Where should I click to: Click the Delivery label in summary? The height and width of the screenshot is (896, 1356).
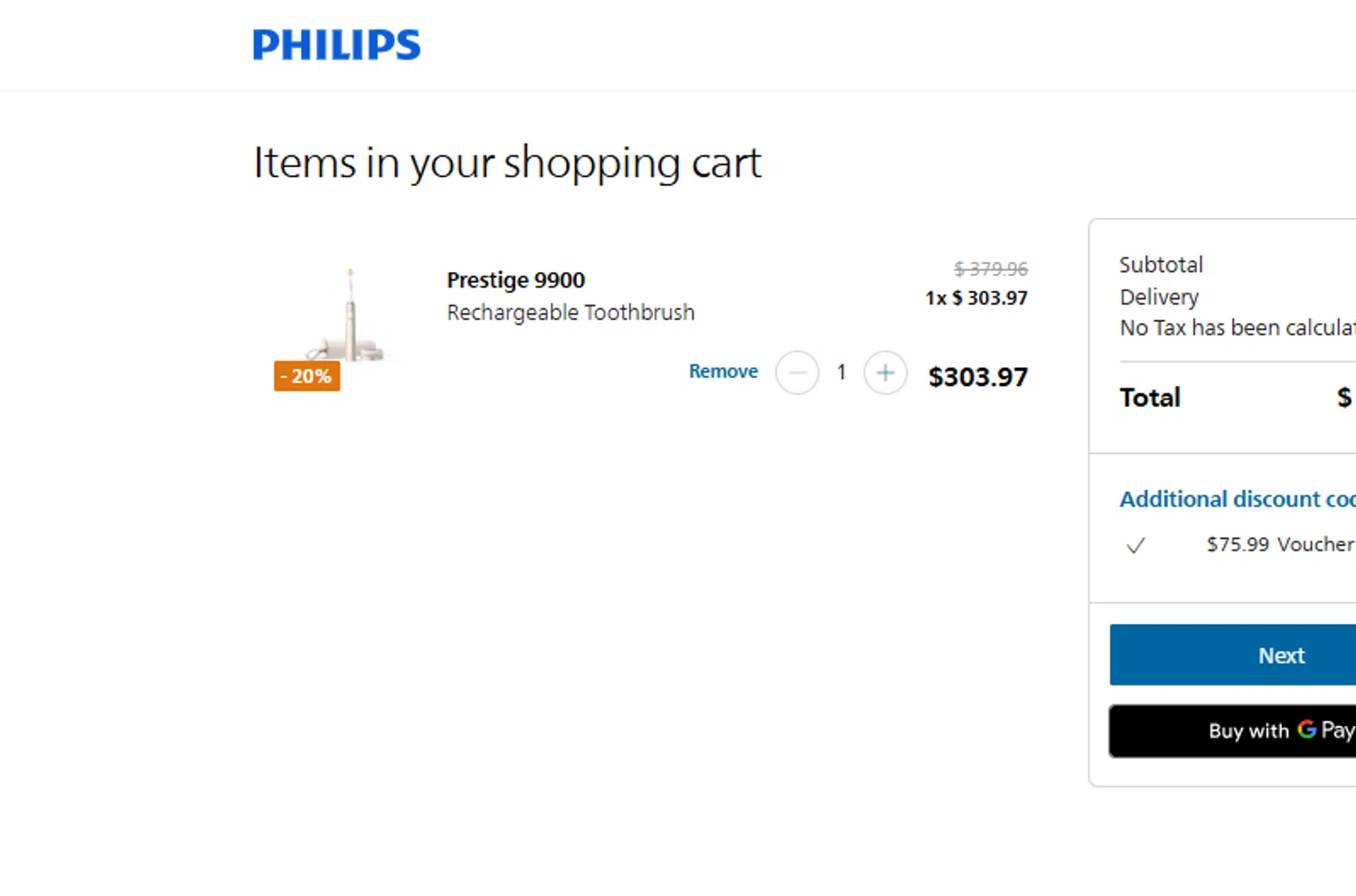point(1159,297)
